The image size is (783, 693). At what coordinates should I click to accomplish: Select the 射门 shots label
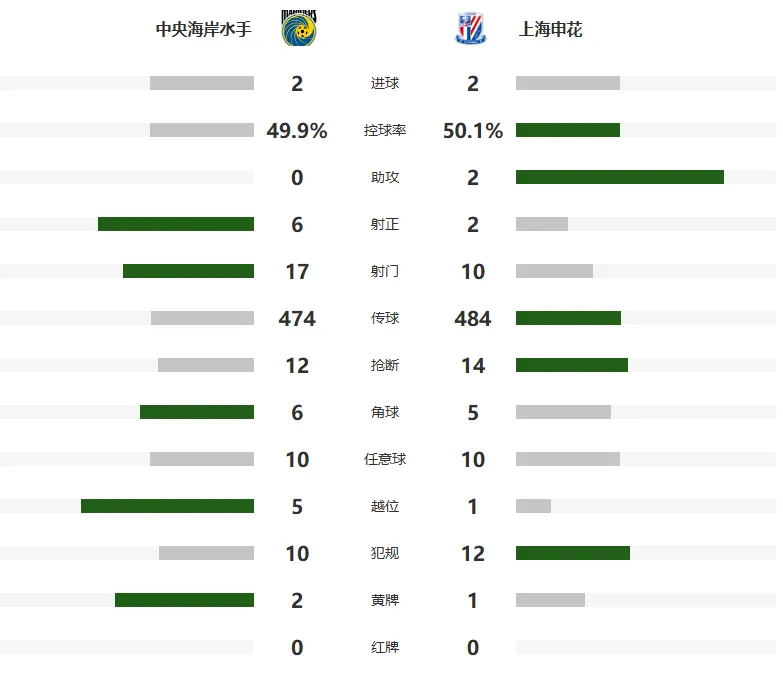385,271
